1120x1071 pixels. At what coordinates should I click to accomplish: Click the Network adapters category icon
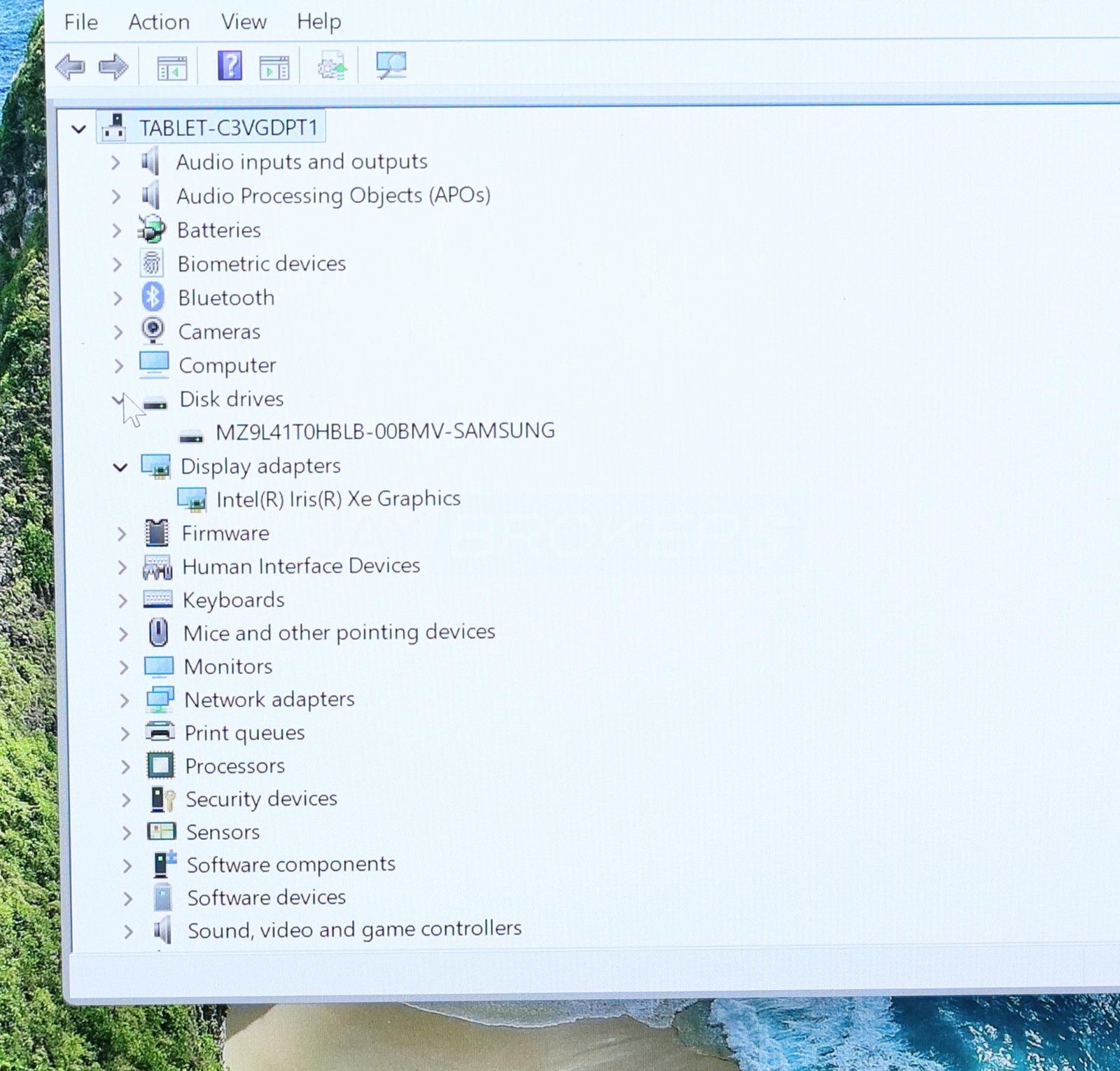click(x=160, y=699)
